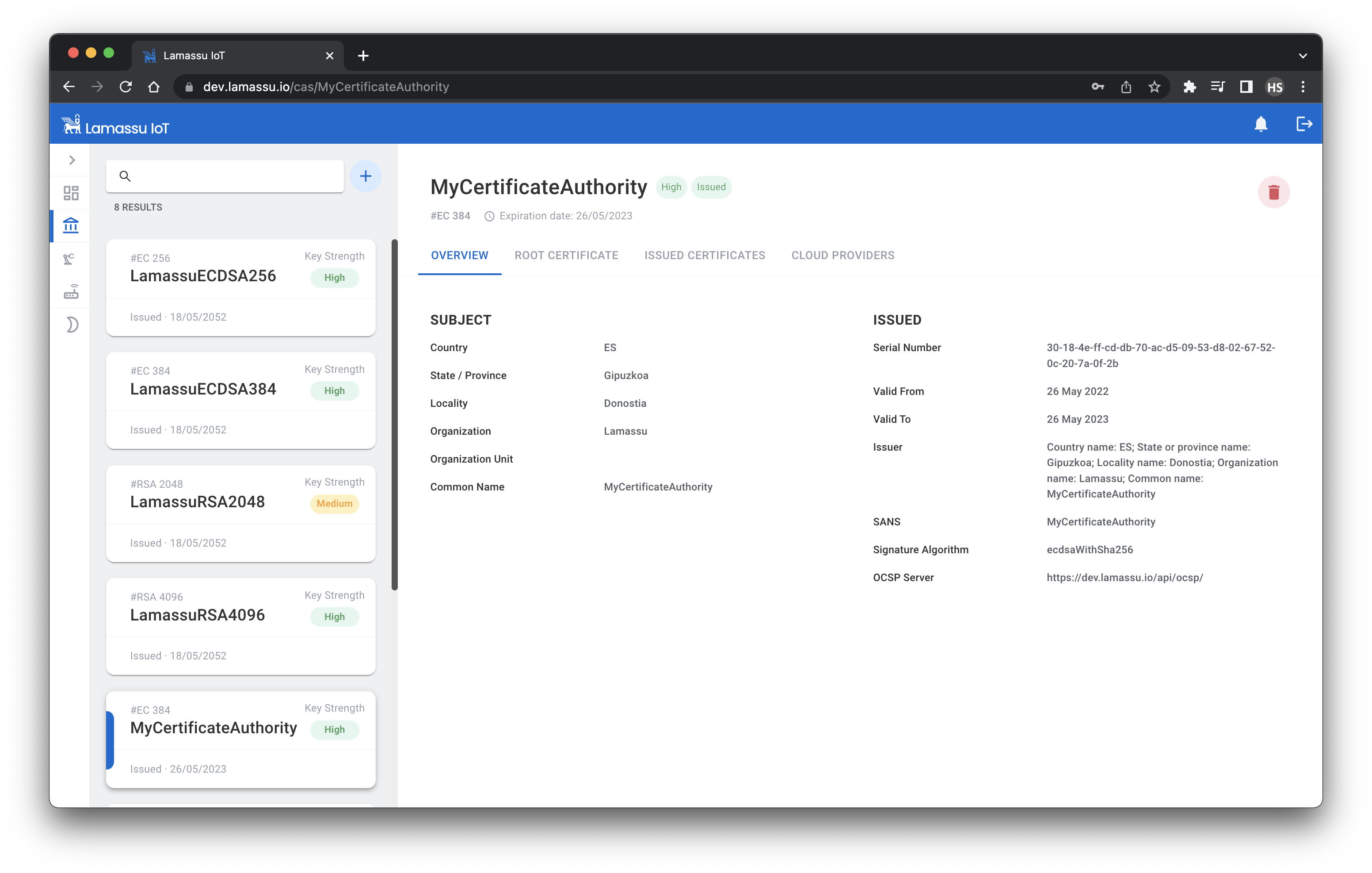Delete MyCertificateAuthority with trash icon
Image resolution: width=1372 pixels, height=873 pixels.
click(x=1273, y=192)
